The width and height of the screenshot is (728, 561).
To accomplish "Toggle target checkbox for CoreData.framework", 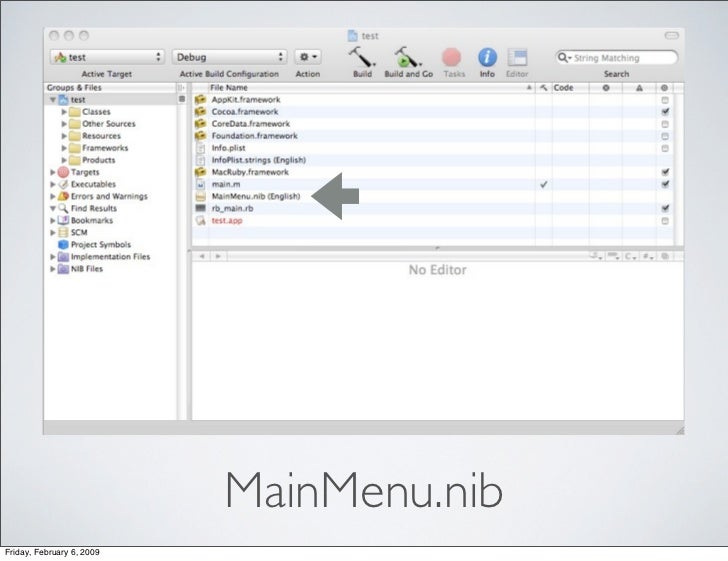I will point(665,124).
